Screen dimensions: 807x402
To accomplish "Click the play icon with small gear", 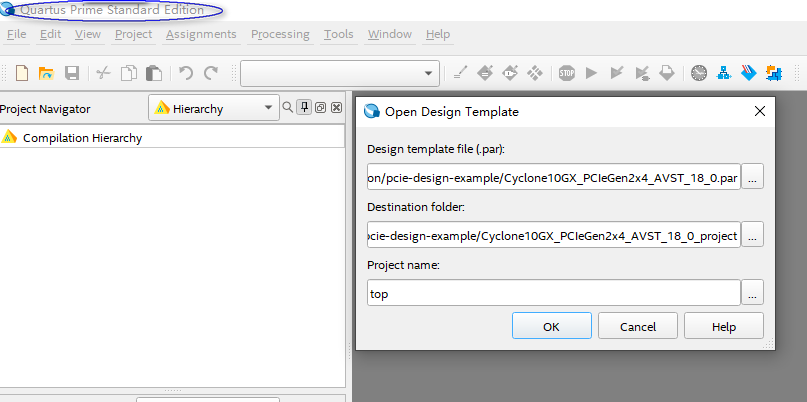I will [642, 73].
